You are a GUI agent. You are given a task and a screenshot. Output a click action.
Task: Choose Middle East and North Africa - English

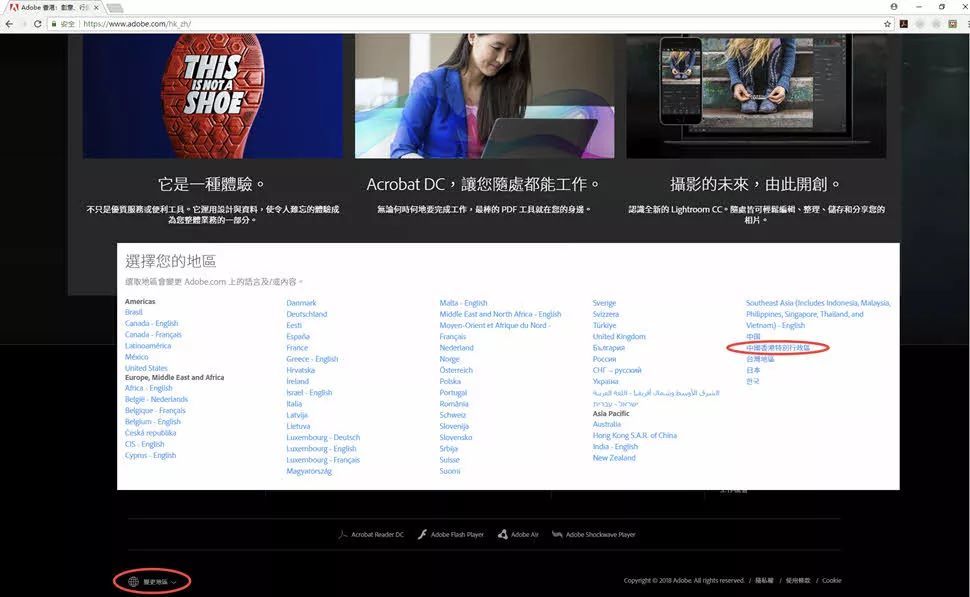click(500, 314)
